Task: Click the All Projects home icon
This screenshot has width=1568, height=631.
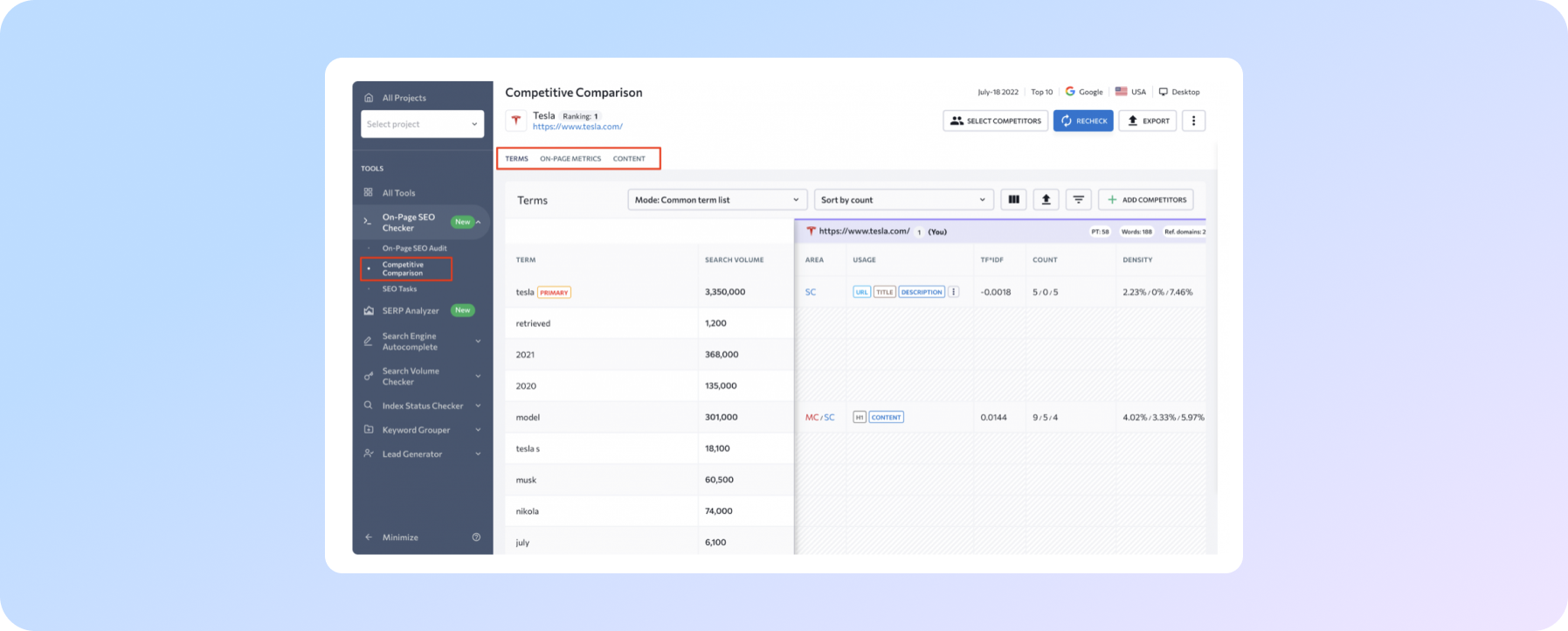Action: (x=369, y=98)
